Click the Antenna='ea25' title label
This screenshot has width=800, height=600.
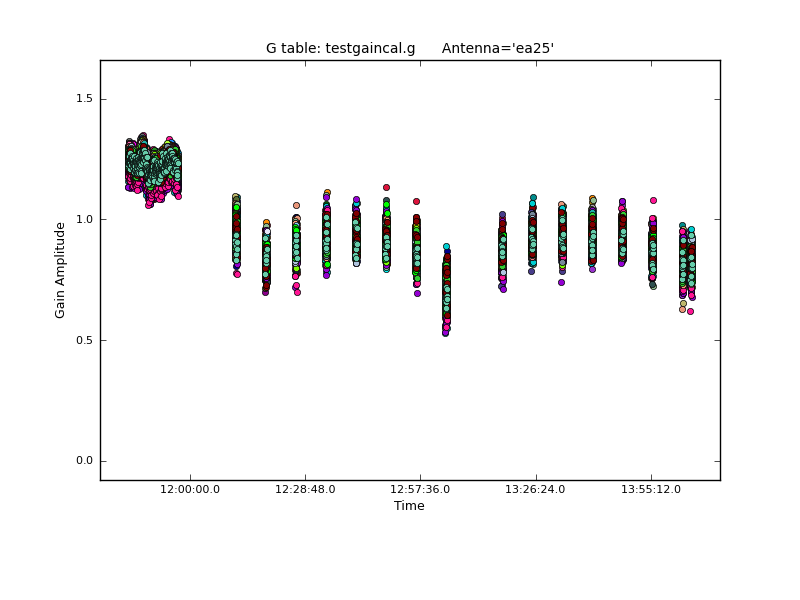point(498,48)
